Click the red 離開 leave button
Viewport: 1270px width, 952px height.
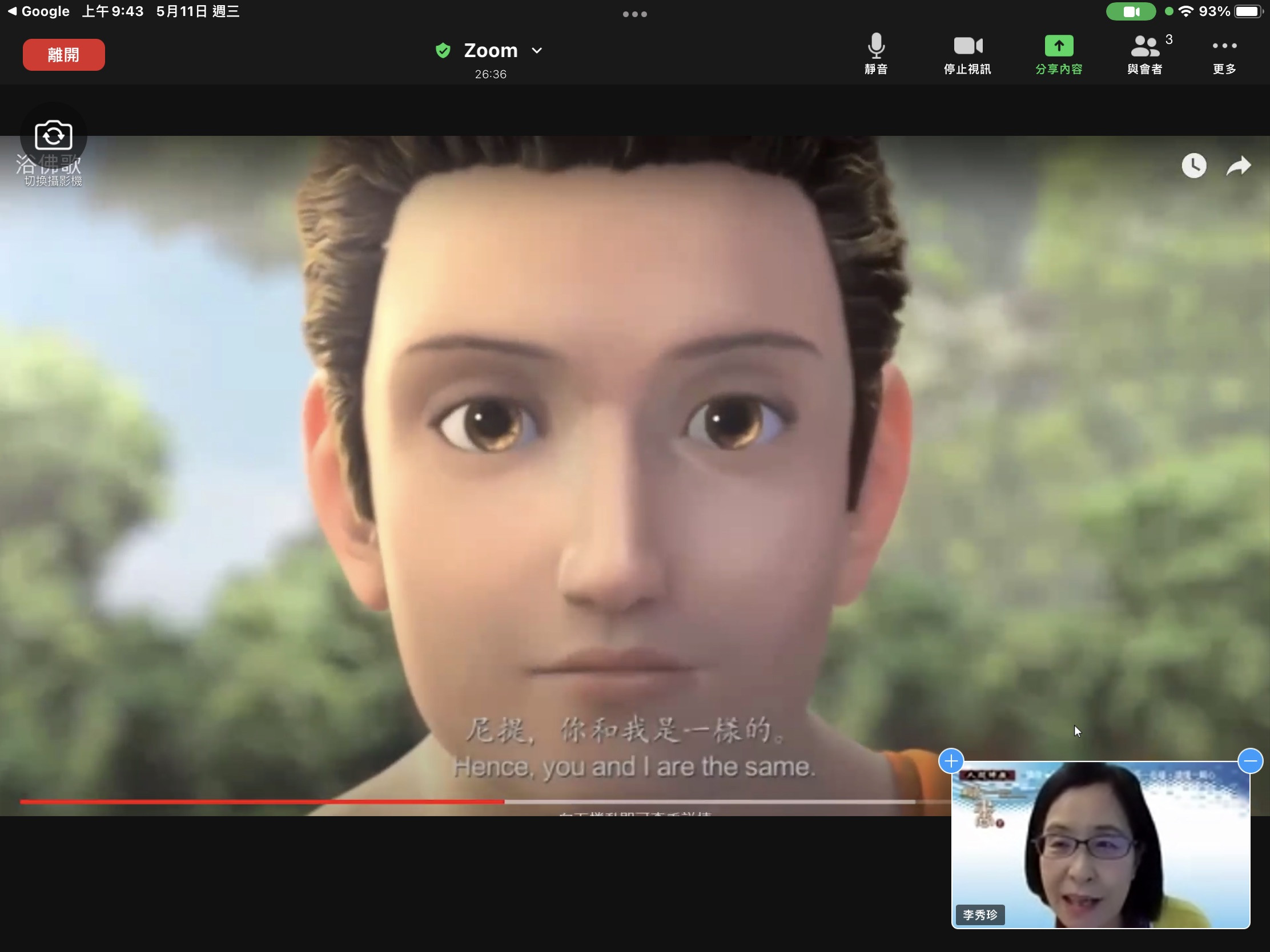click(64, 55)
